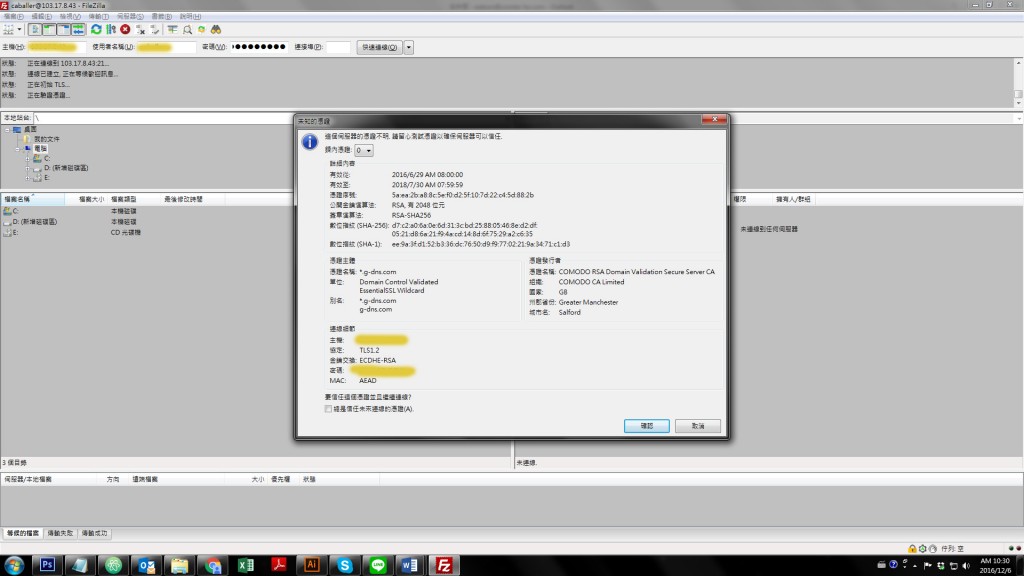The height and width of the screenshot is (576, 1024).
Task: Click the 本地站台 local path field
Action: pyautogui.click(x=163, y=118)
